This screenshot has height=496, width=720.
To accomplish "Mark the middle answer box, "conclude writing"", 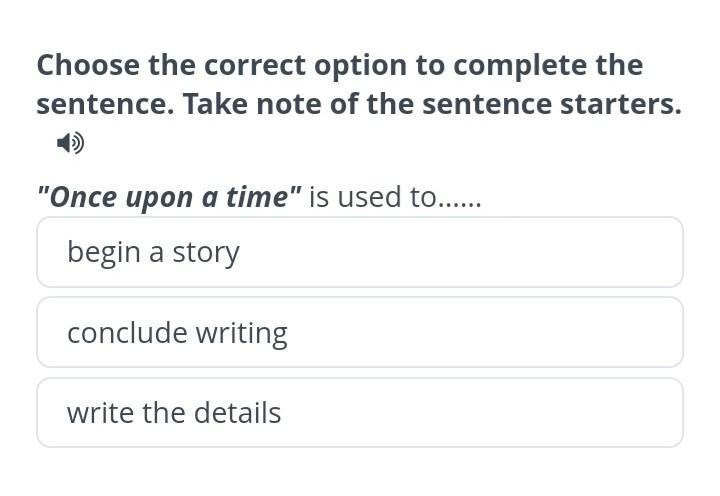I will pyautogui.click(x=360, y=332).
